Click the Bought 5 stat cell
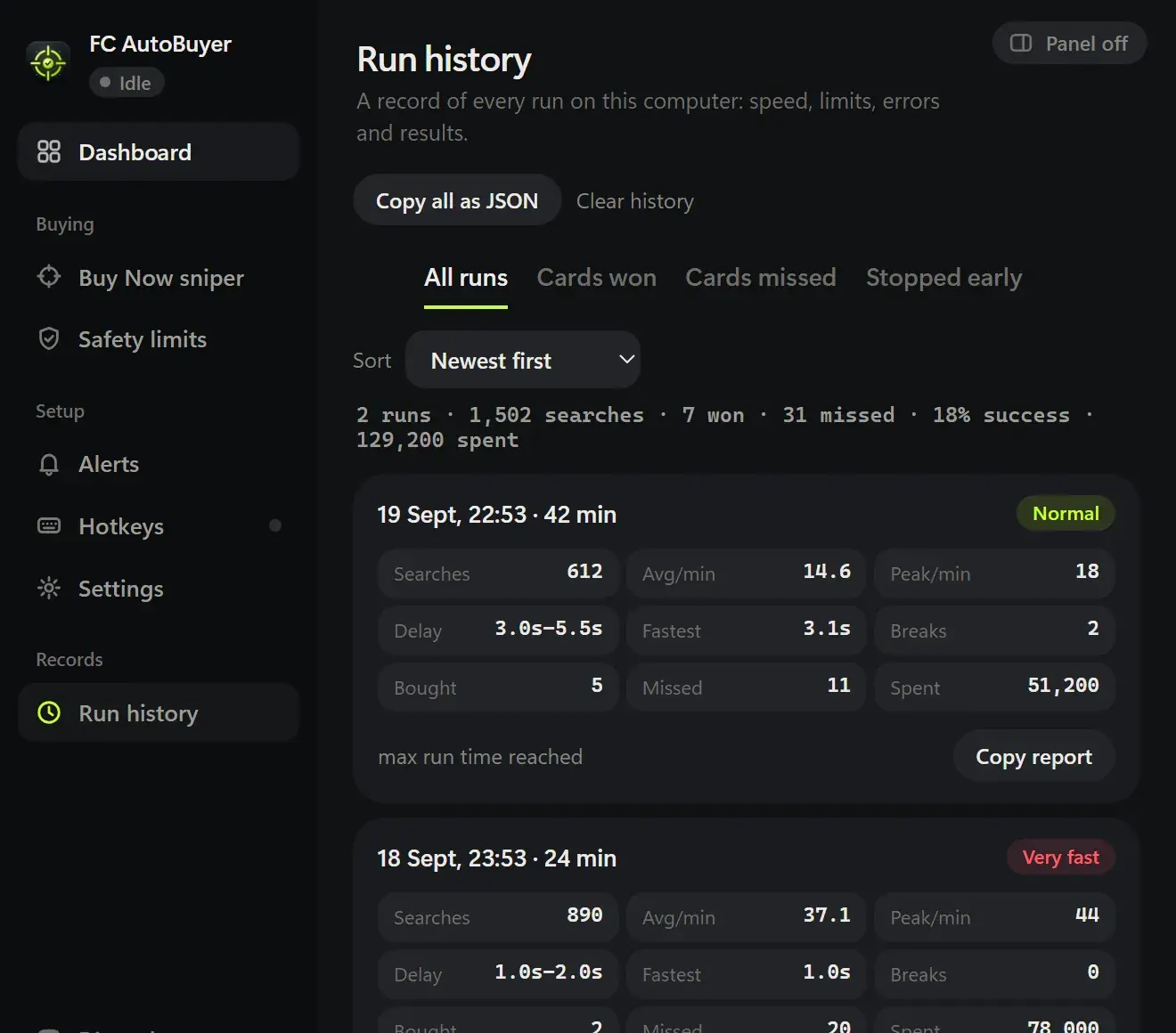The image size is (1176, 1033). tap(498, 687)
